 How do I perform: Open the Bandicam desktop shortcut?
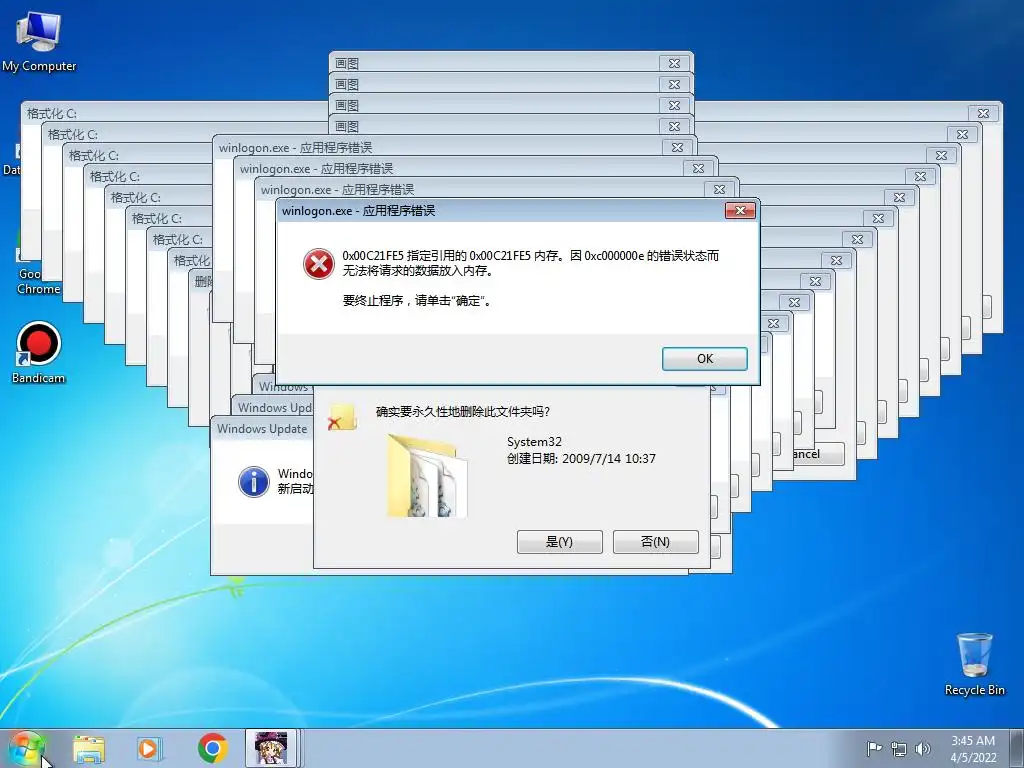39,353
